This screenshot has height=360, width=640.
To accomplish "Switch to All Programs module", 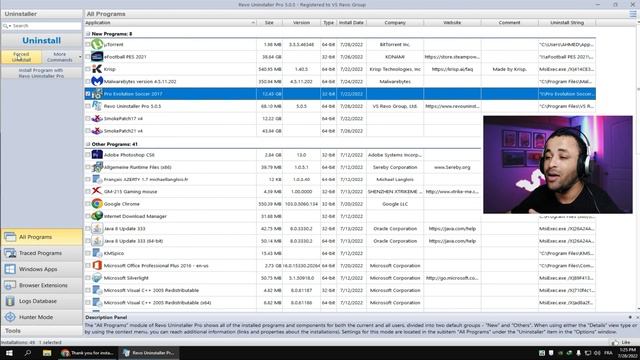I will [x=41, y=237].
